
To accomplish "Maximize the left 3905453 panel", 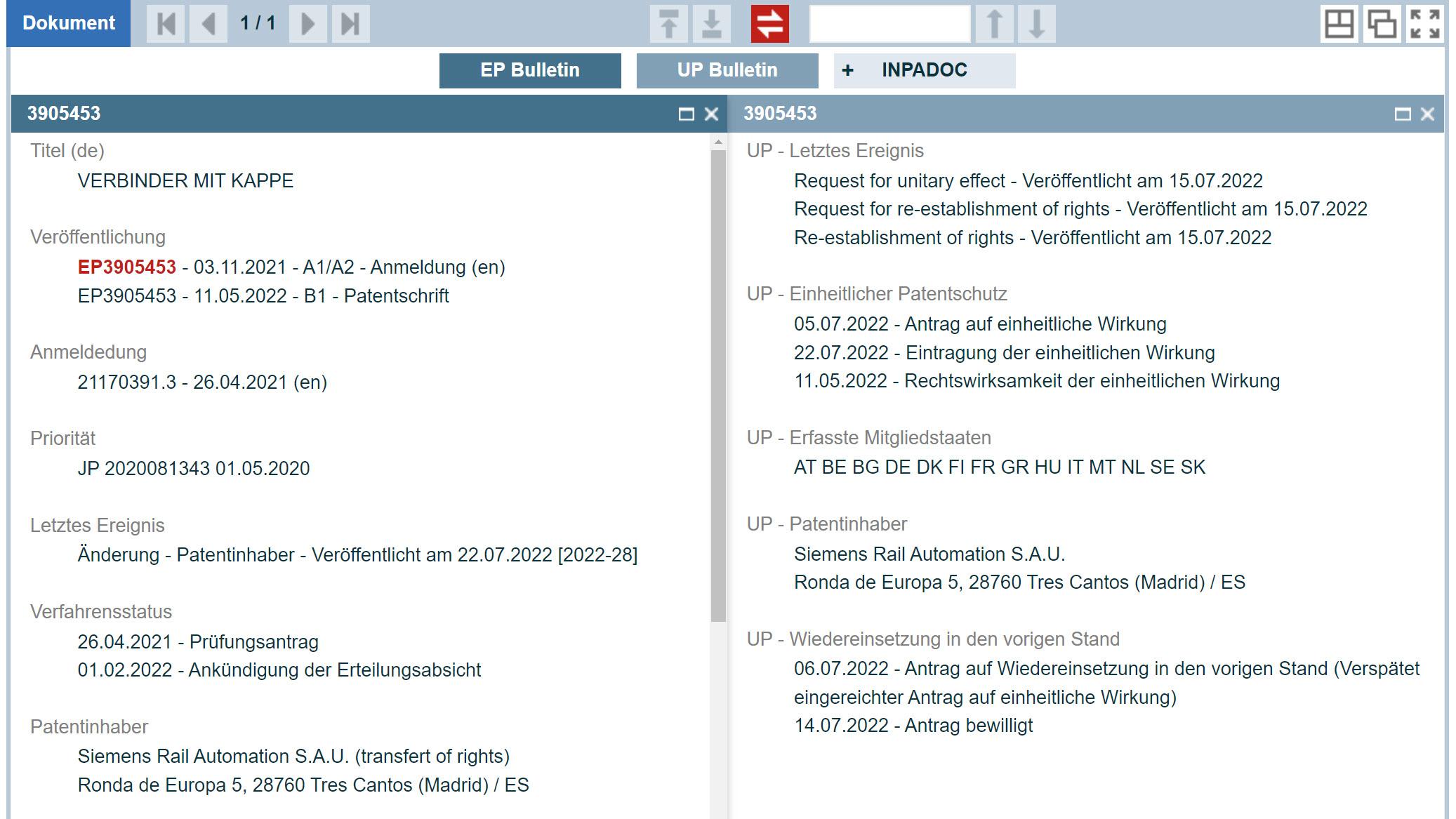I will click(686, 114).
